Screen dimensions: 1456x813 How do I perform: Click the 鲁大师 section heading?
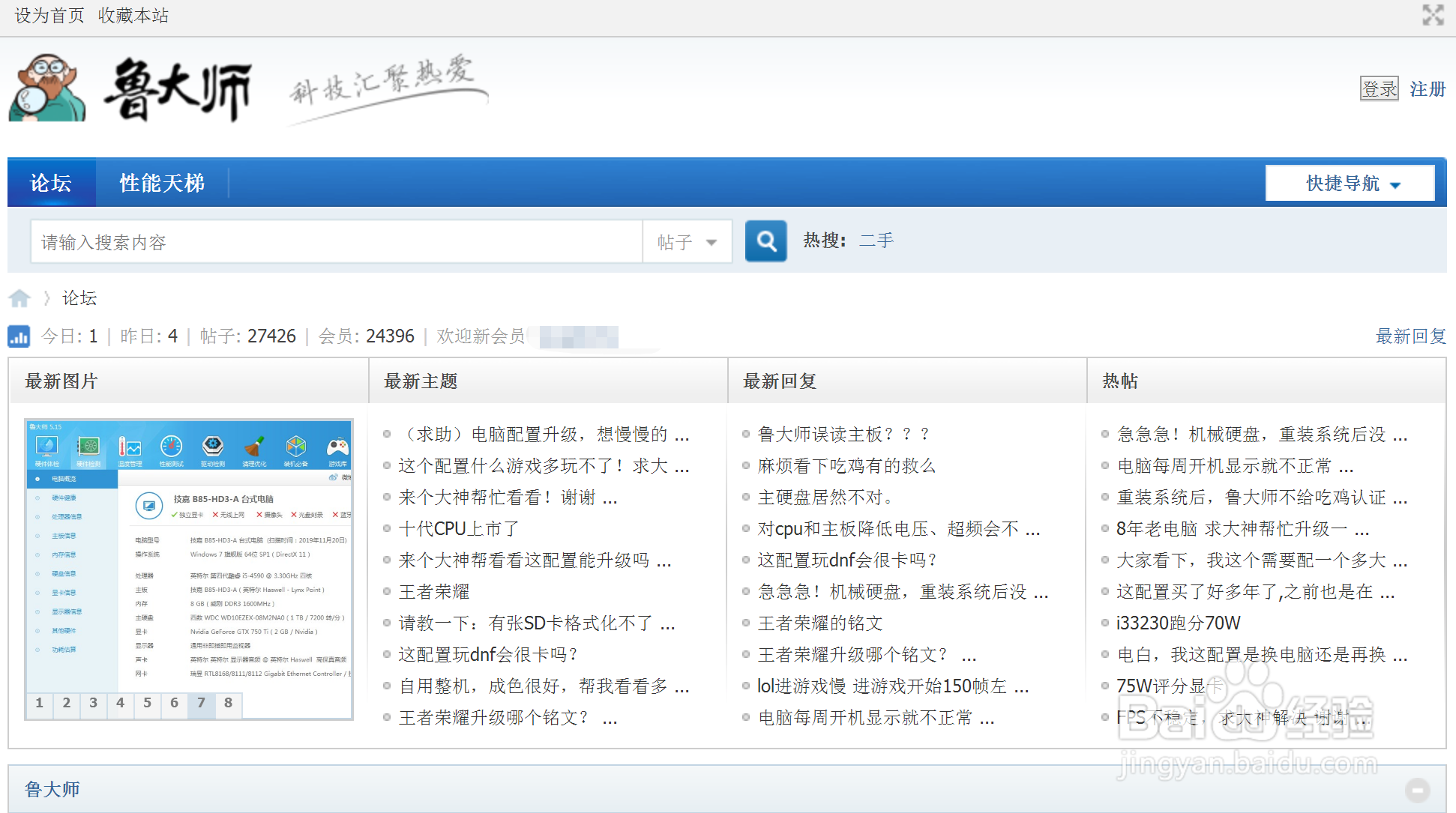tap(52, 789)
